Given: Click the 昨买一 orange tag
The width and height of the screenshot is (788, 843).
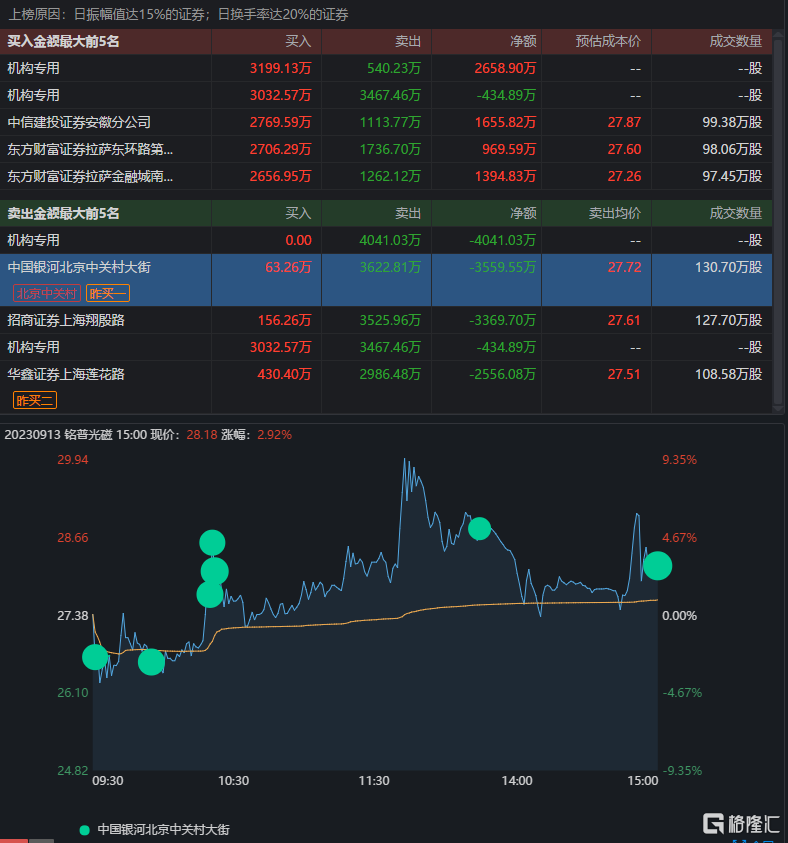Looking at the screenshot, I should coord(108,294).
